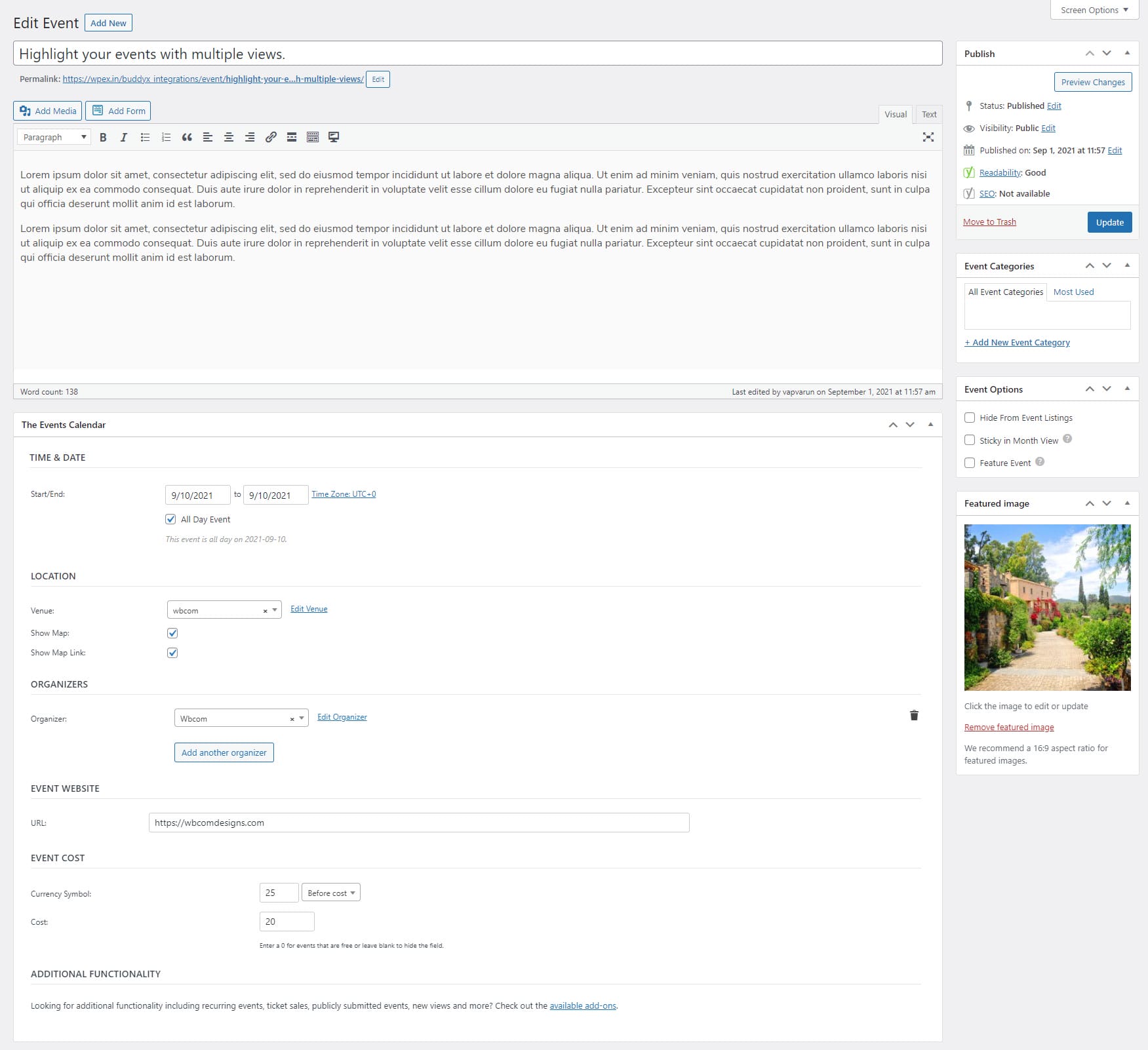This screenshot has width=1148, height=1050.
Task: Insert a blockquote in the editor
Action: tap(187, 138)
